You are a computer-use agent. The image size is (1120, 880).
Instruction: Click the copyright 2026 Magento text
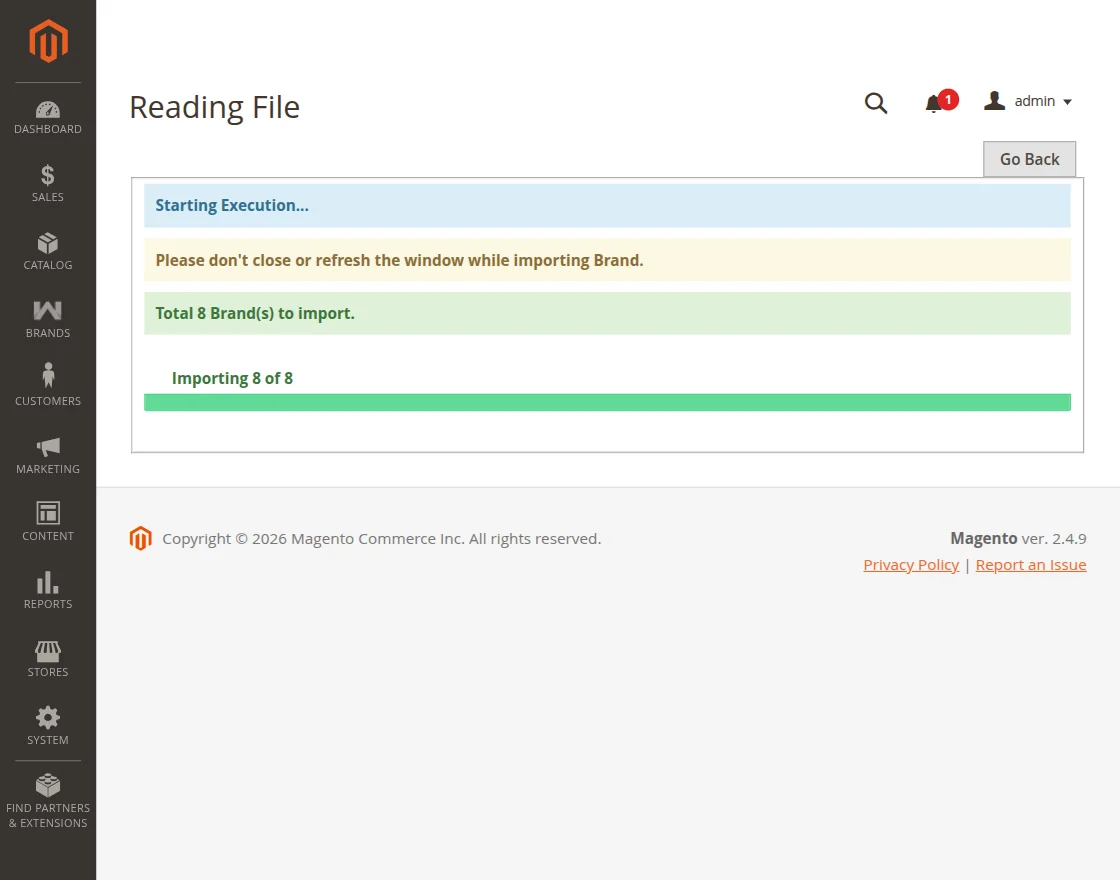click(x=381, y=539)
